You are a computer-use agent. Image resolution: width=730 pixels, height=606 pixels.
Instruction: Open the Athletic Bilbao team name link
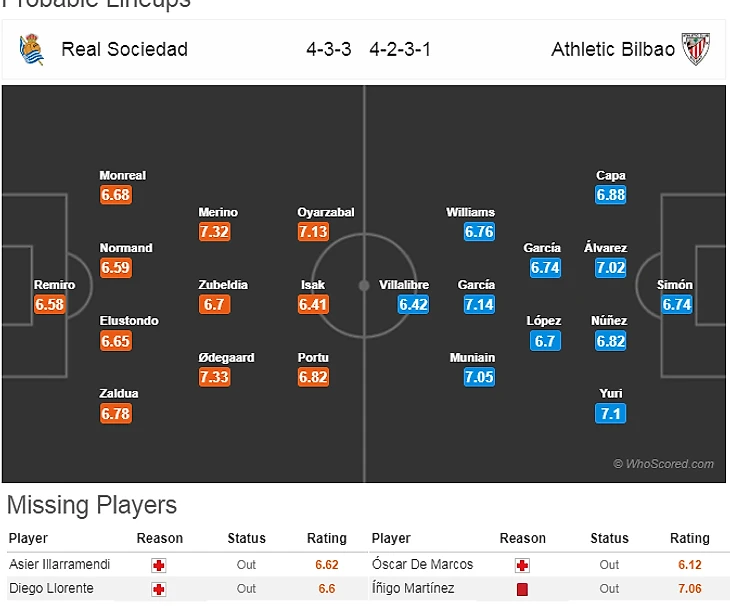[613, 49]
